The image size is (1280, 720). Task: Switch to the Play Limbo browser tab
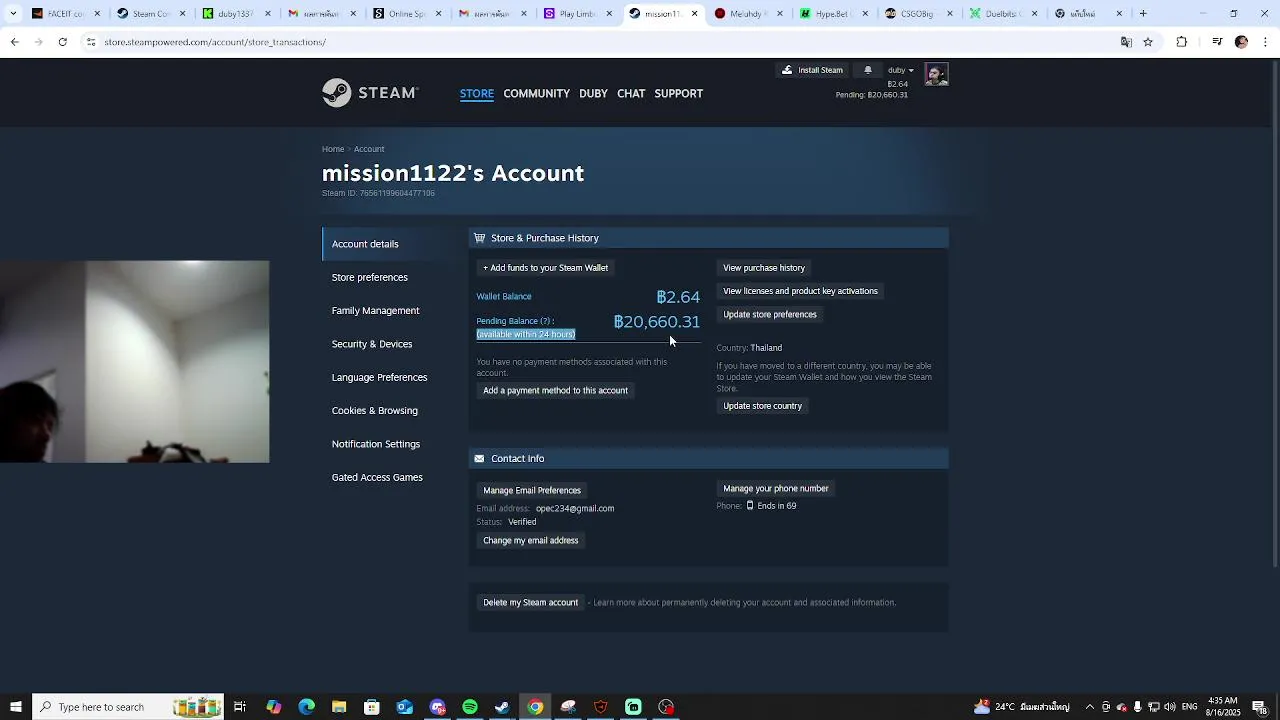tap(578, 14)
